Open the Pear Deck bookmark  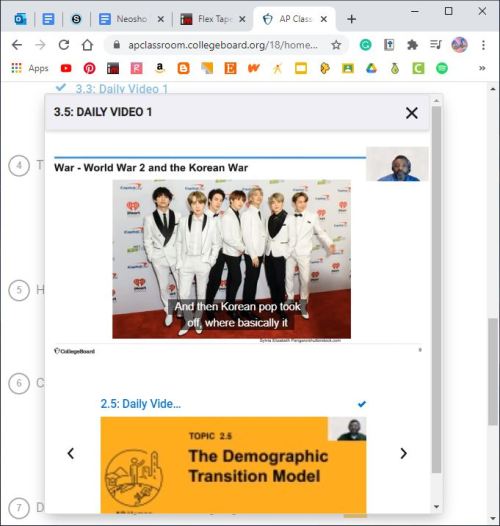pyautogui.click(x=395, y=68)
